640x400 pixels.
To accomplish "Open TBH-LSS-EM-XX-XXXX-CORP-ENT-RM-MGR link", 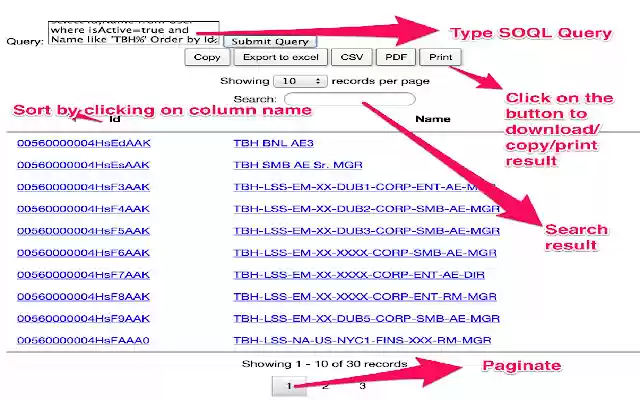I will (365, 297).
